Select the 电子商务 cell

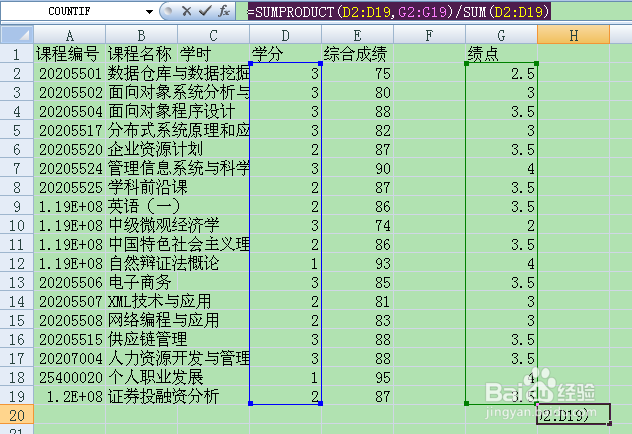141,282
